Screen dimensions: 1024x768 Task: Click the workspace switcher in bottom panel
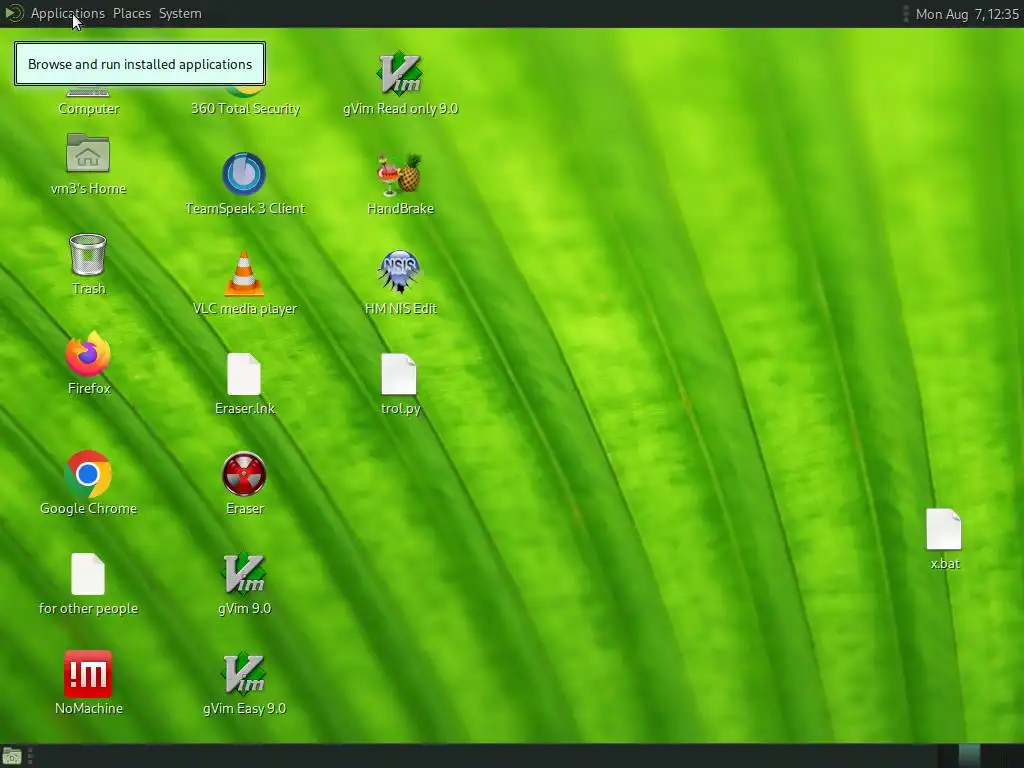click(980, 756)
